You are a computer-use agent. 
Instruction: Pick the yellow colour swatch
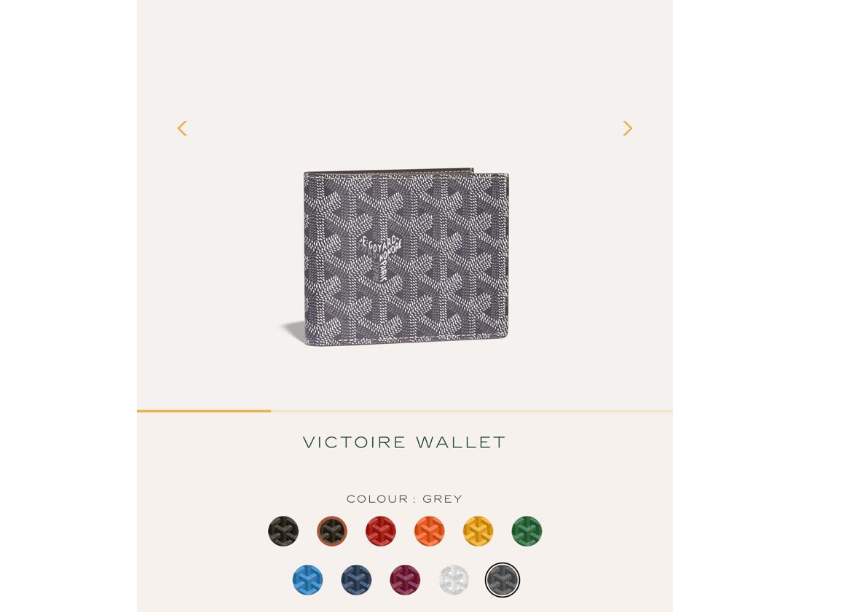[x=478, y=531]
